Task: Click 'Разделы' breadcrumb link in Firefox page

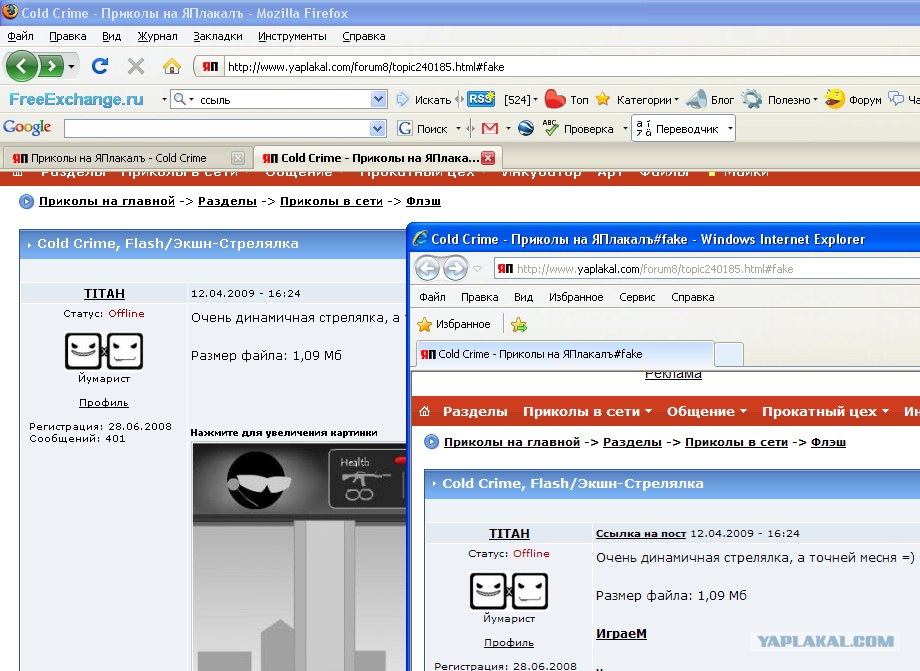Action: [x=227, y=201]
